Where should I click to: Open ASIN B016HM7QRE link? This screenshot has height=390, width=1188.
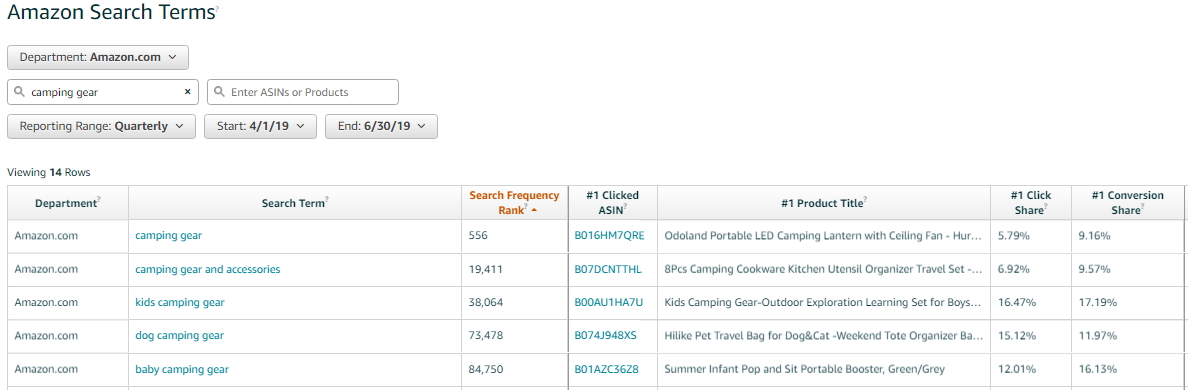[609, 236]
